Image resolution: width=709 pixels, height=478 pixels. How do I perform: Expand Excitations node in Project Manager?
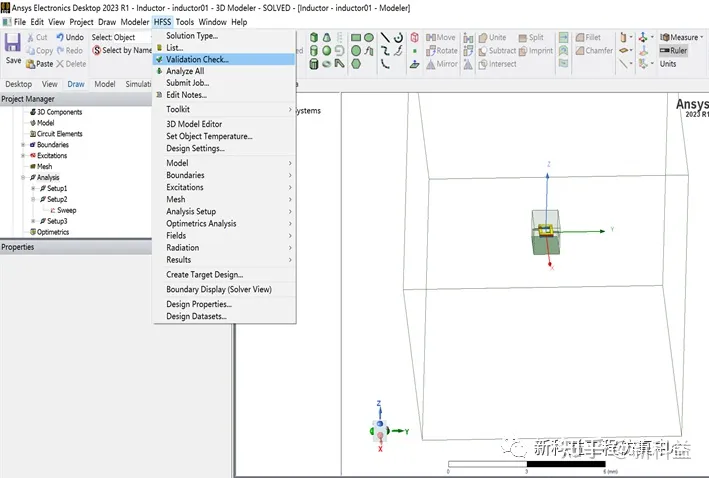23,156
